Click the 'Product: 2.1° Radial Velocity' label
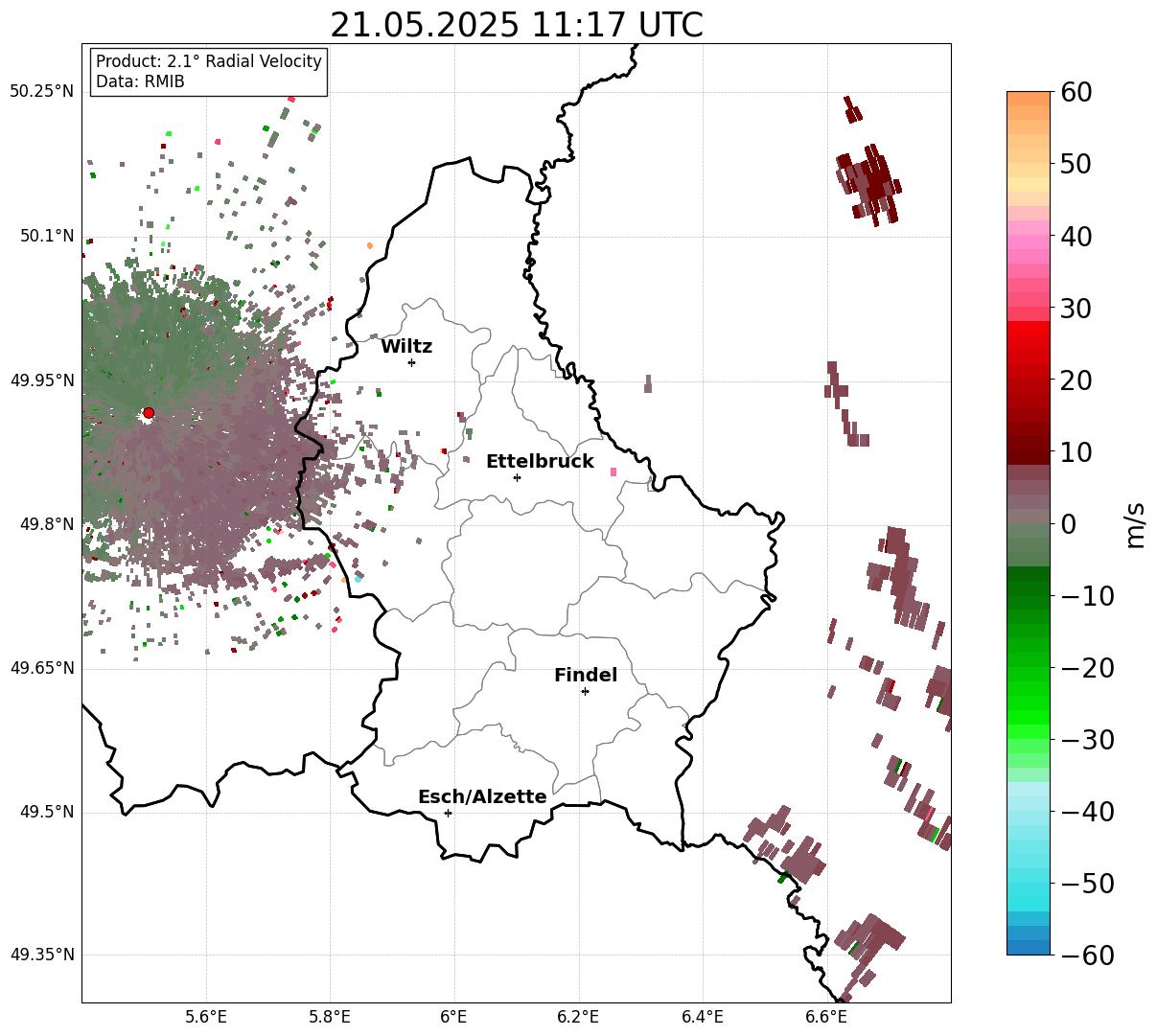 [209, 61]
